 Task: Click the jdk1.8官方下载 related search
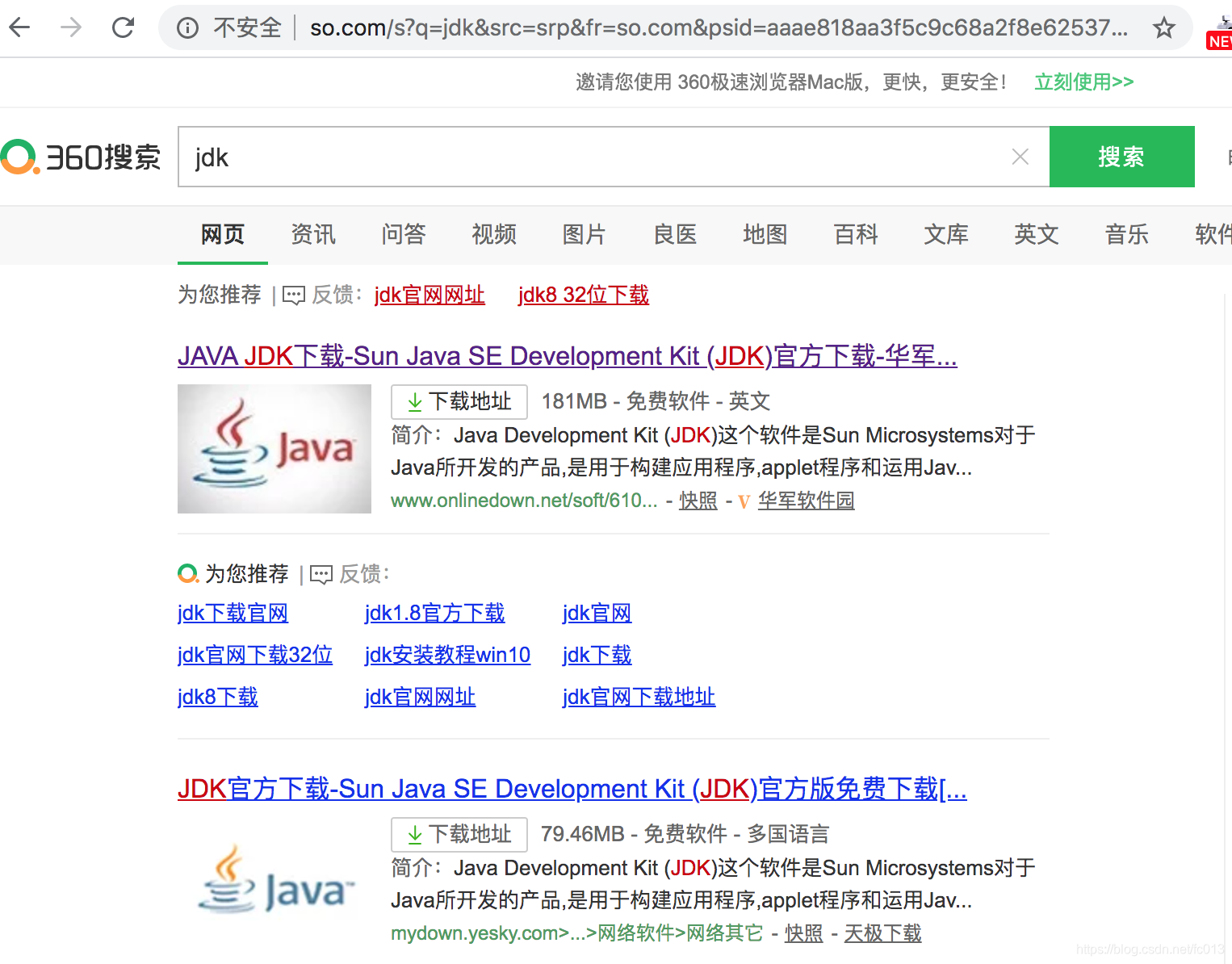pyautogui.click(x=434, y=613)
